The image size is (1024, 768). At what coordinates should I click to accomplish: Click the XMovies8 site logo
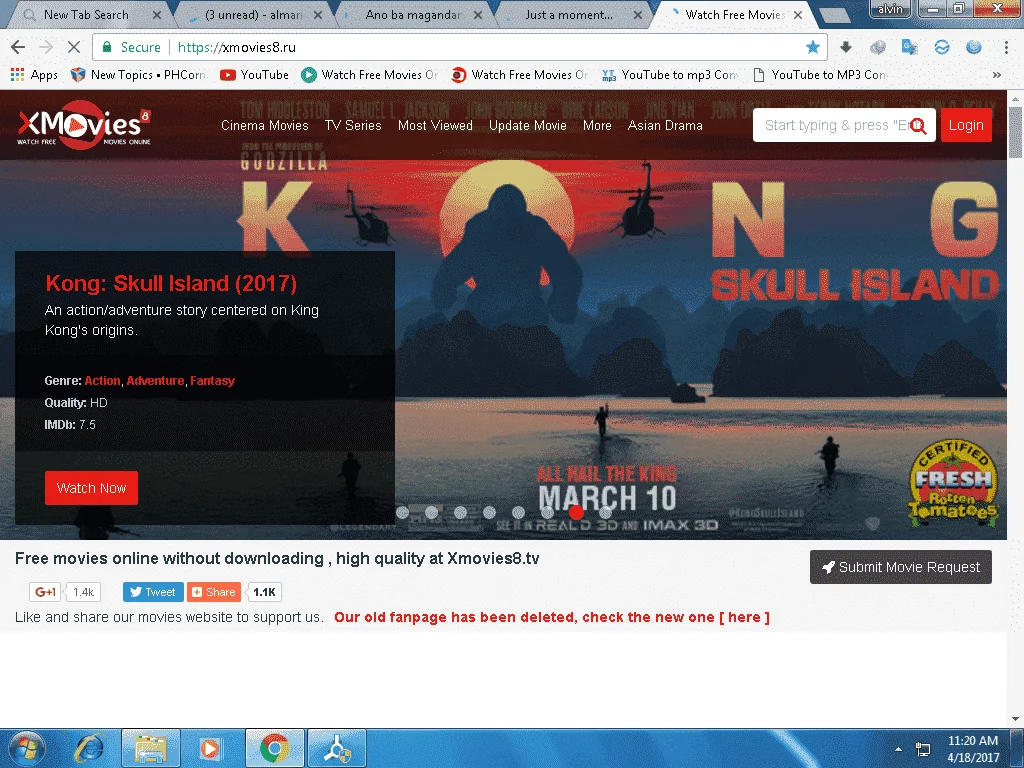click(84, 124)
